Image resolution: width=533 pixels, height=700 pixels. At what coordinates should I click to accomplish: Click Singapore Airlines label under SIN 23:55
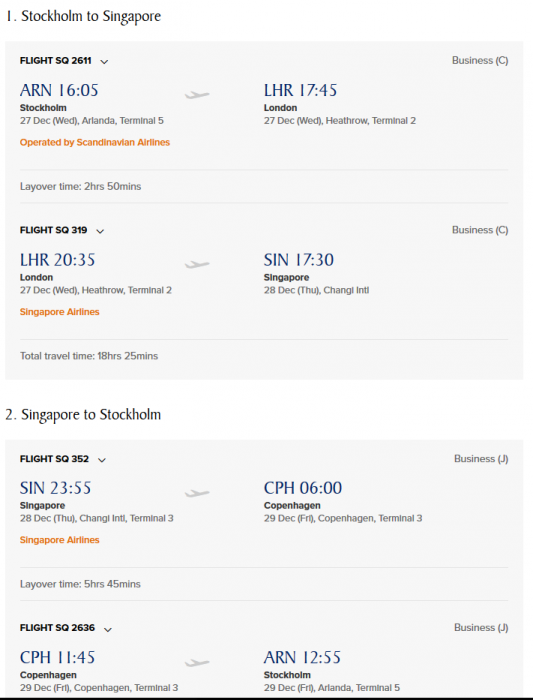[x=59, y=540]
